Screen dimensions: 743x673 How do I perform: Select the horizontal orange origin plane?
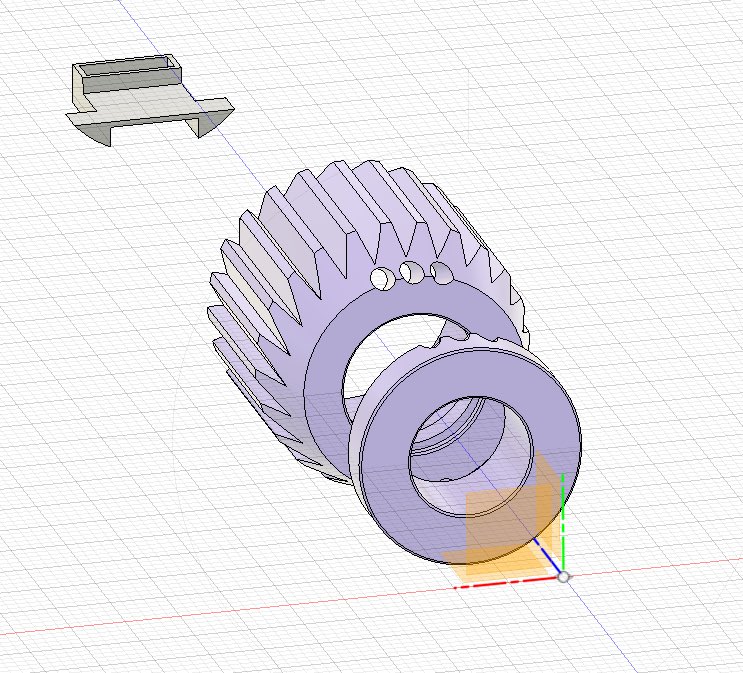click(498, 563)
